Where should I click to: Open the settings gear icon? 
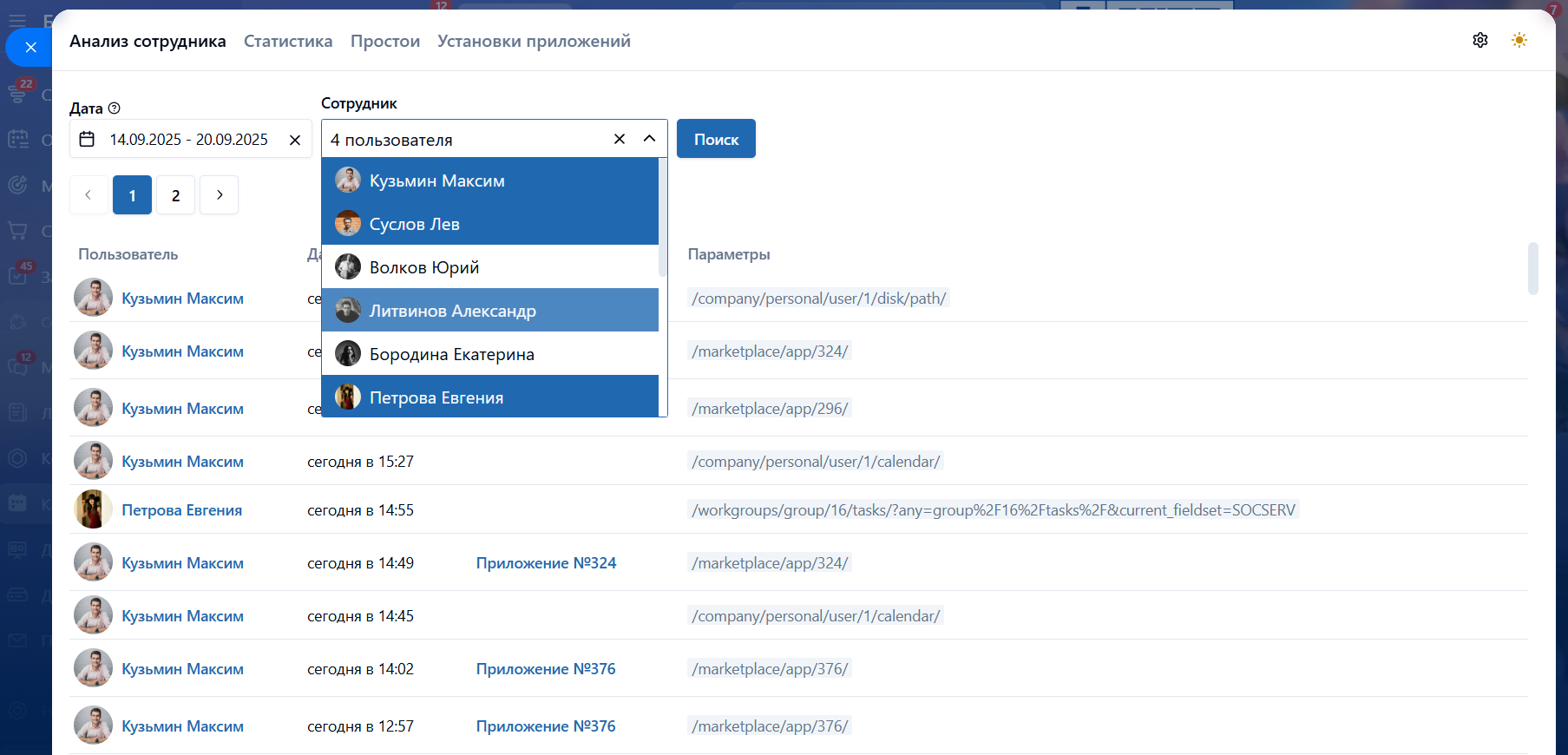(1480, 40)
